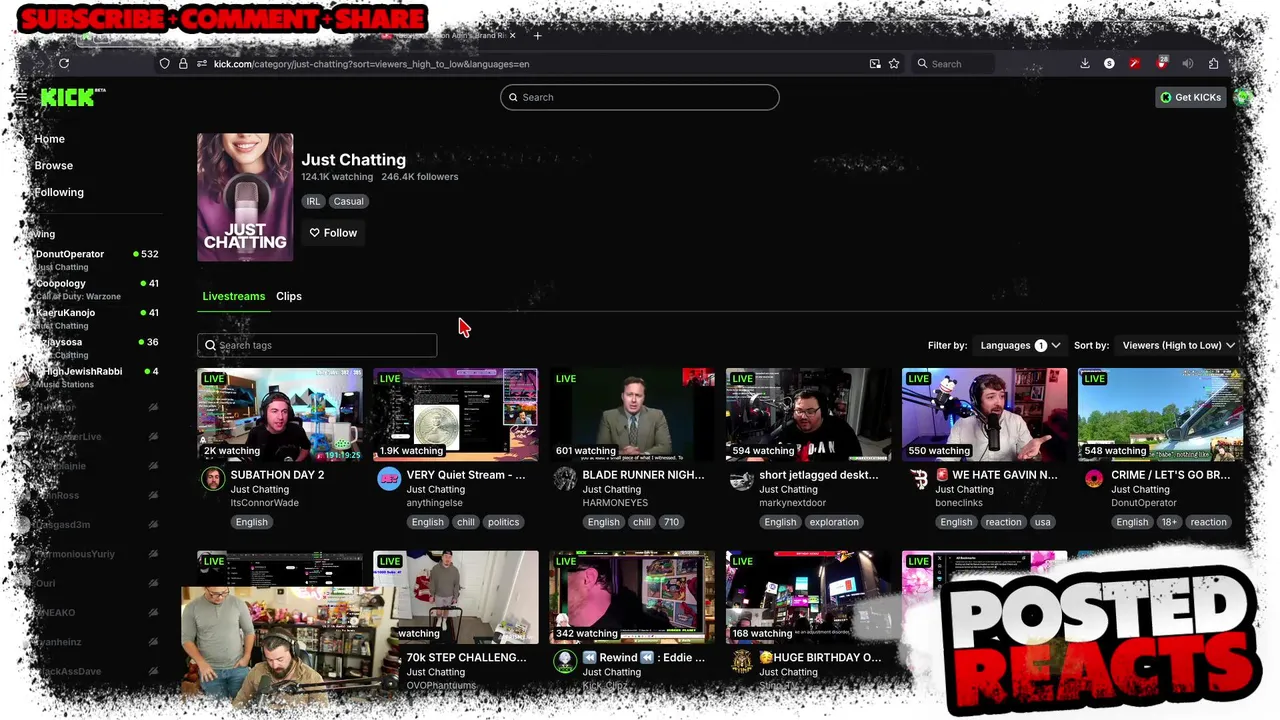Click the "246.4K followers" text
This screenshot has width=1280, height=720.
[420, 177]
